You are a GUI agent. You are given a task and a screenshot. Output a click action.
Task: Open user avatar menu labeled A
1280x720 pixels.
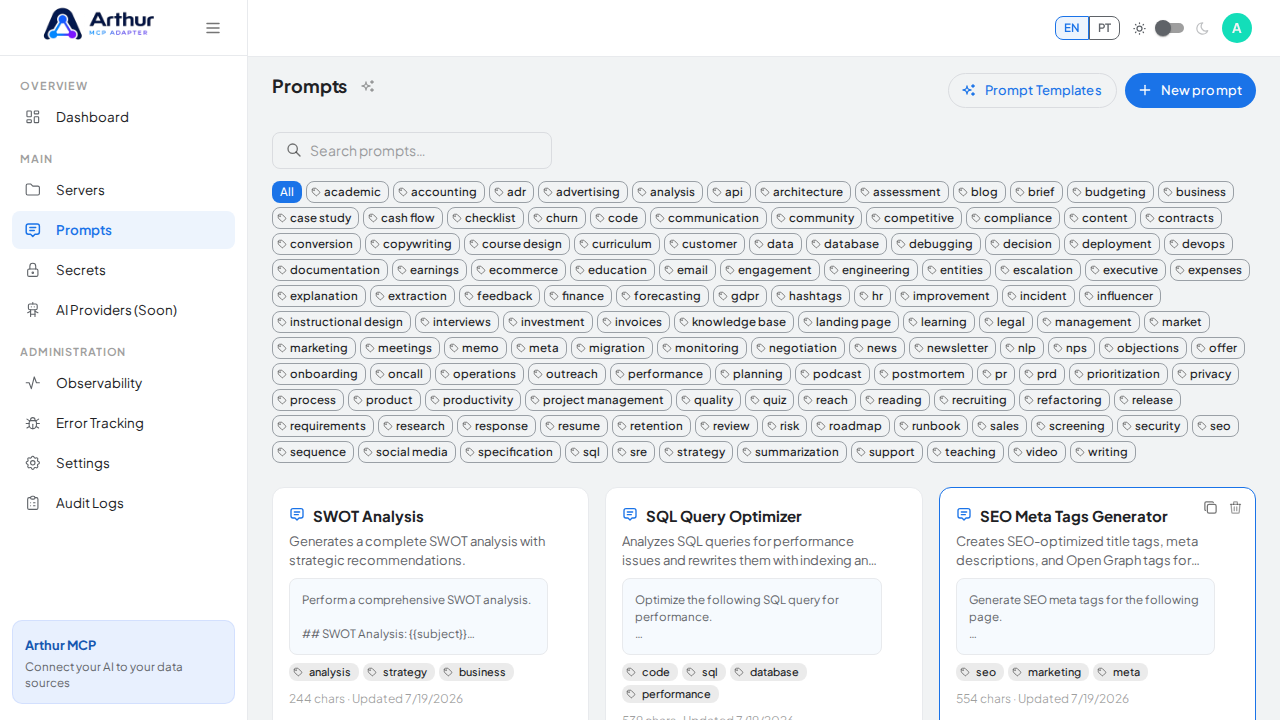point(1237,28)
